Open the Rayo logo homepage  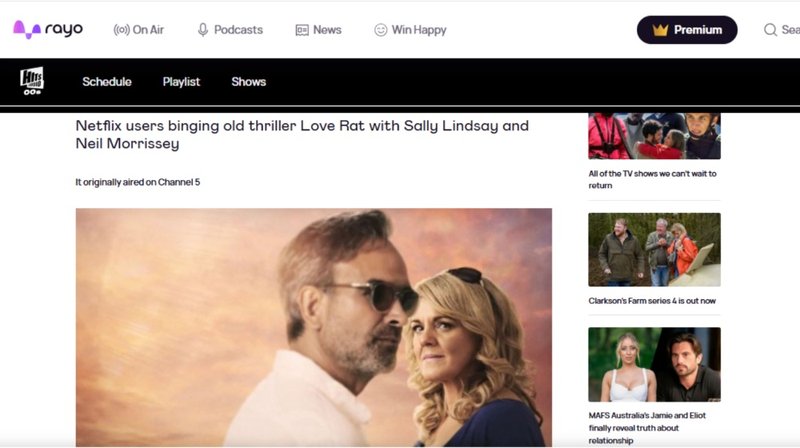point(47,30)
